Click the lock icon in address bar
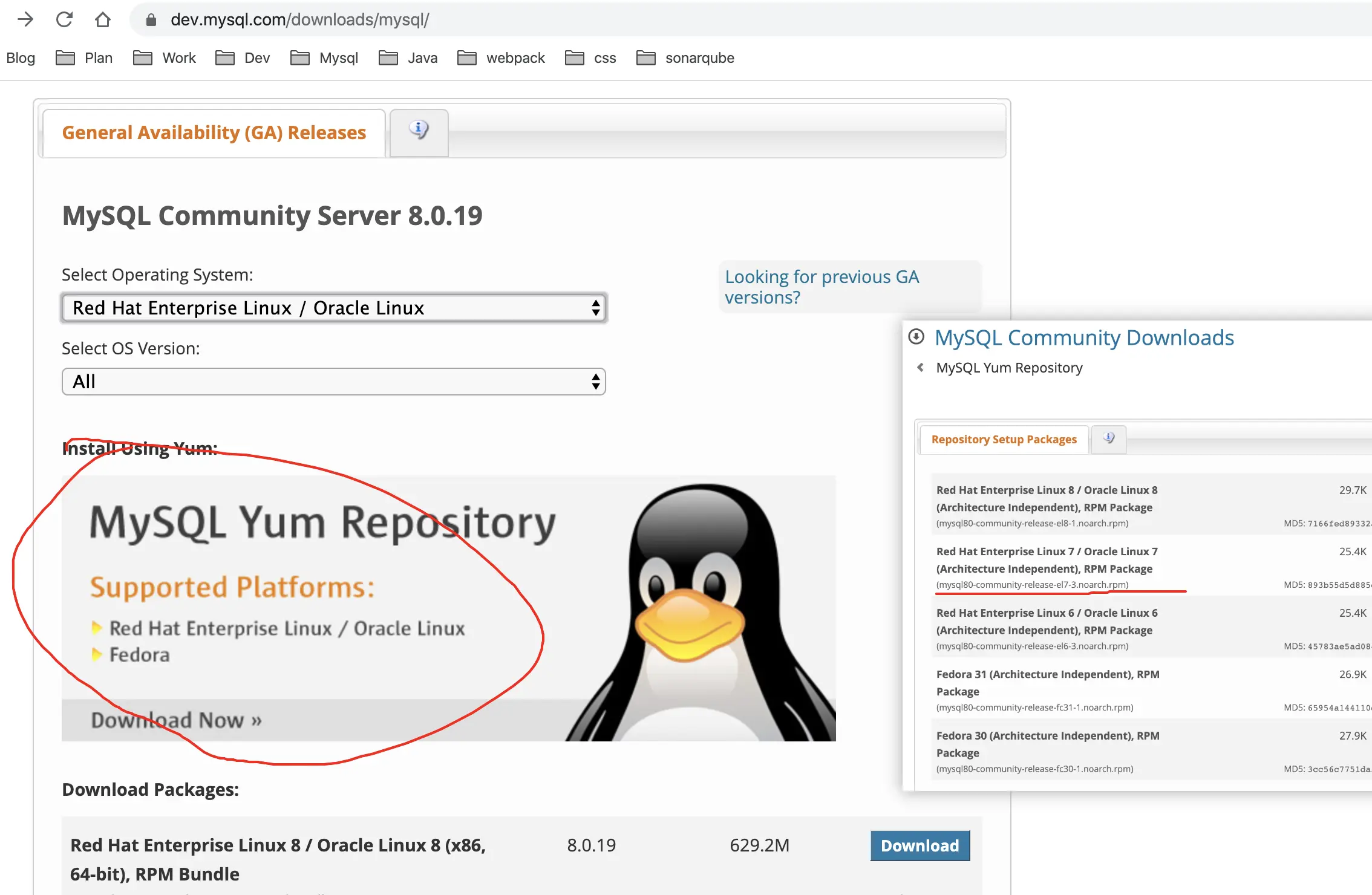Image resolution: width=1372 pixels, height=895 pixels. click(151, 20)
